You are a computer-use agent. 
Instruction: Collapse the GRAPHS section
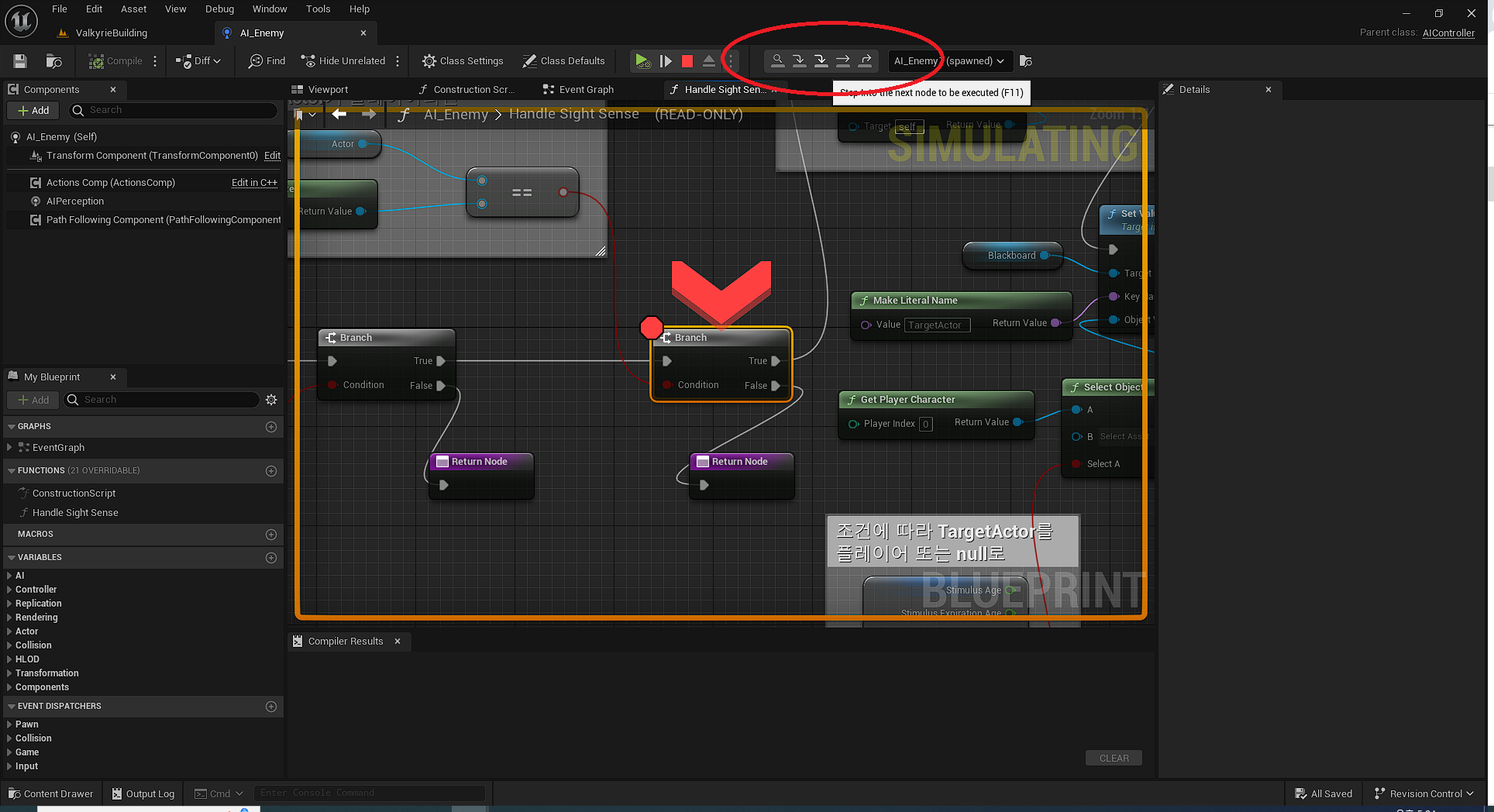(12, 427)
